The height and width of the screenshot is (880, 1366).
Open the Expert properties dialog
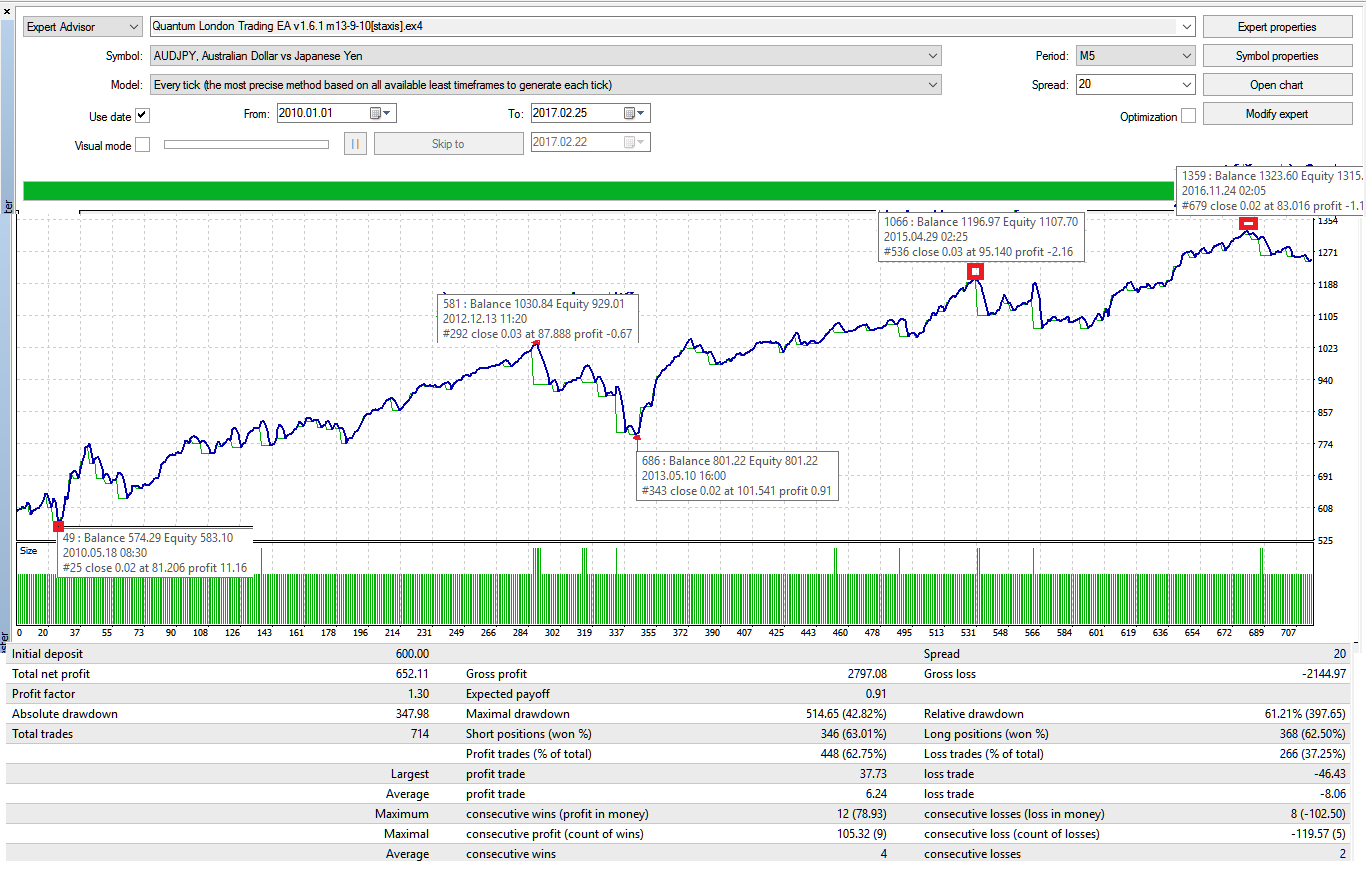click(x=1277, y=27)
